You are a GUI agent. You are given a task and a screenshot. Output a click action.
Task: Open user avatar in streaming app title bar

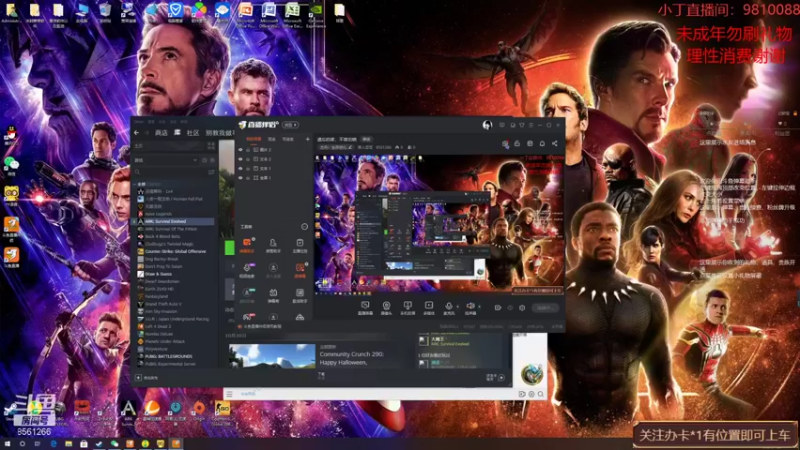487,125
